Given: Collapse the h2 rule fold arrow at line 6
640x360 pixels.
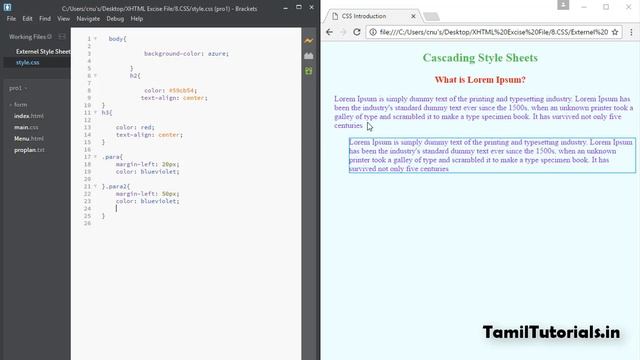Looking at the screenshot, I should click(x=96, y=76).
